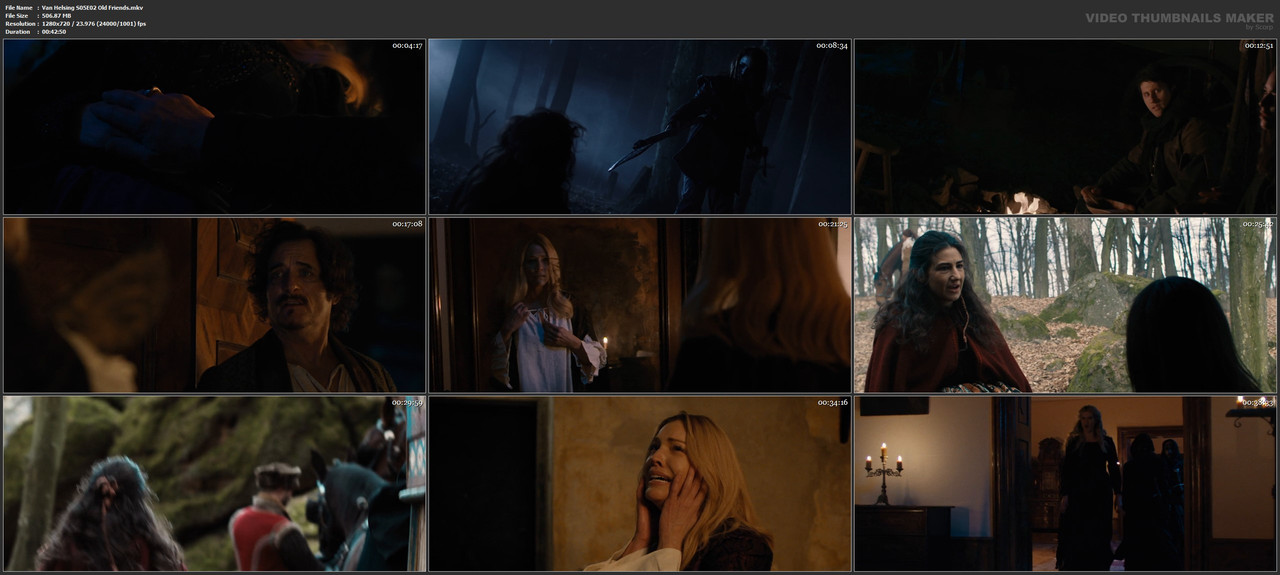
Task: Click the timestamp 00:29:59
Action: click(407, 402)
